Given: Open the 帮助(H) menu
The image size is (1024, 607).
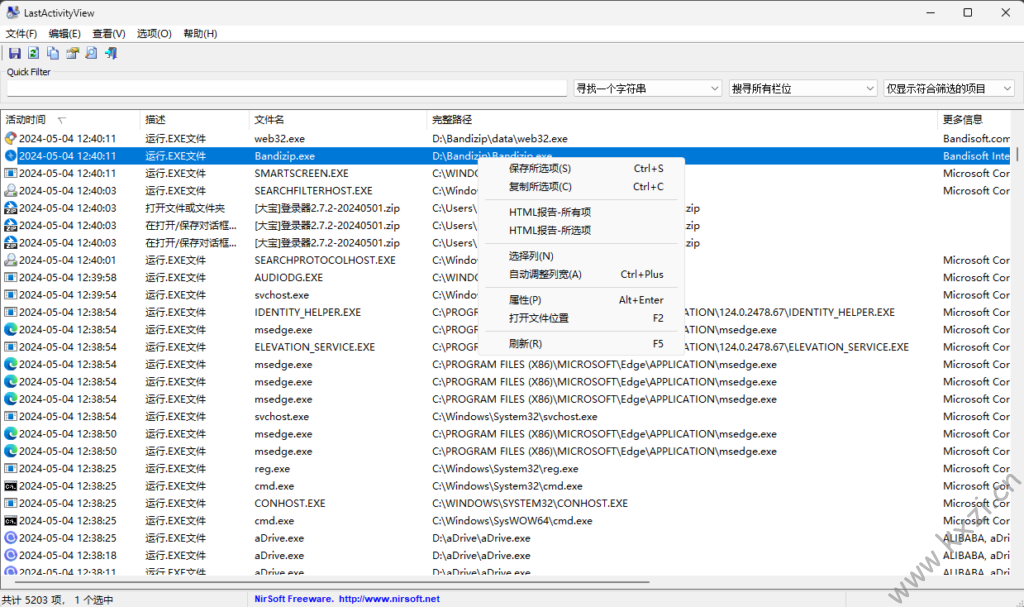Looking at the screenshot, I should pyautogui.click(x=200, y=33).
